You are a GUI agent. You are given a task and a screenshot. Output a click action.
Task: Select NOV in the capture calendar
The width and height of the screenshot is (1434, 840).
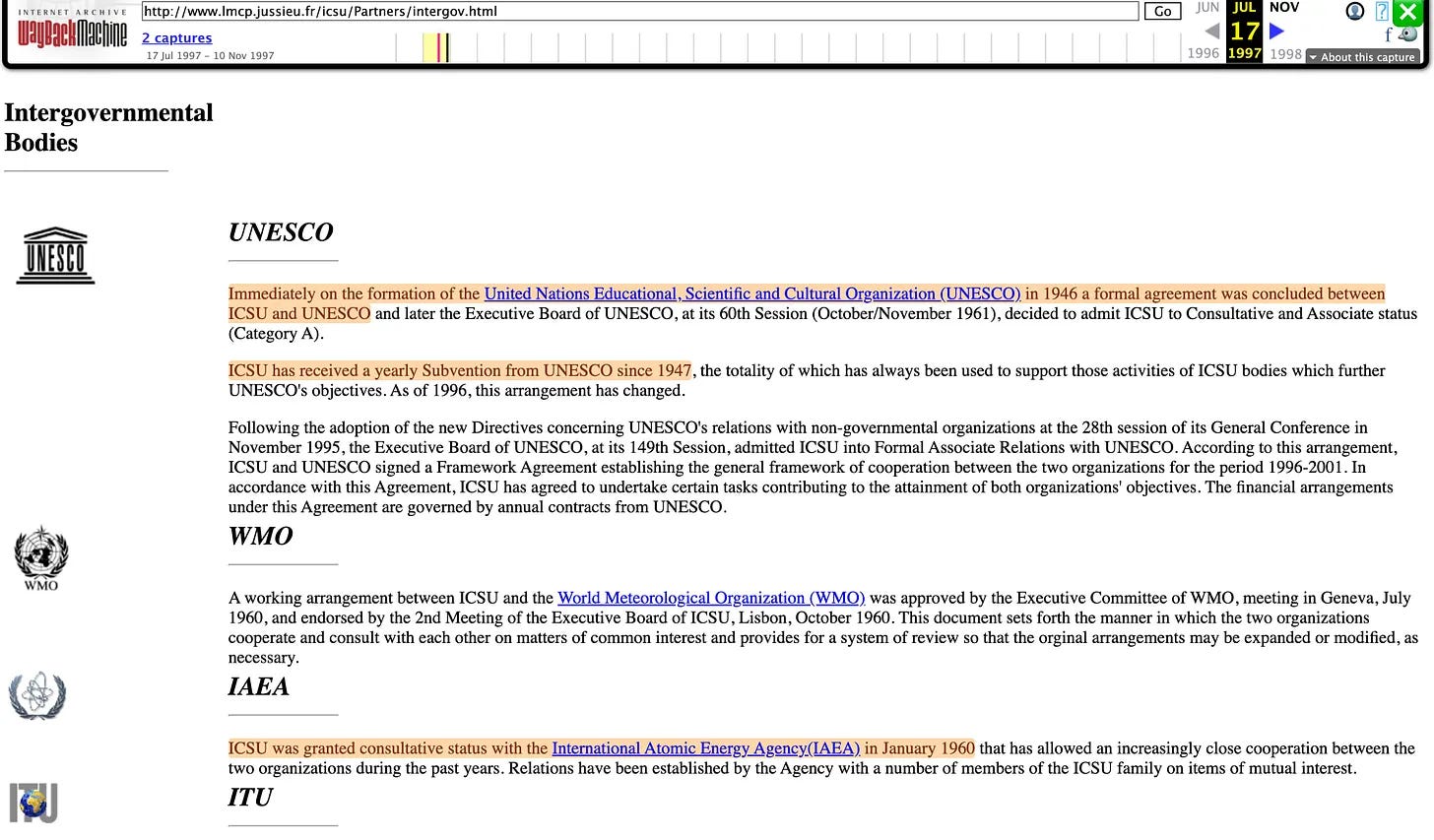click(1284, 8)
